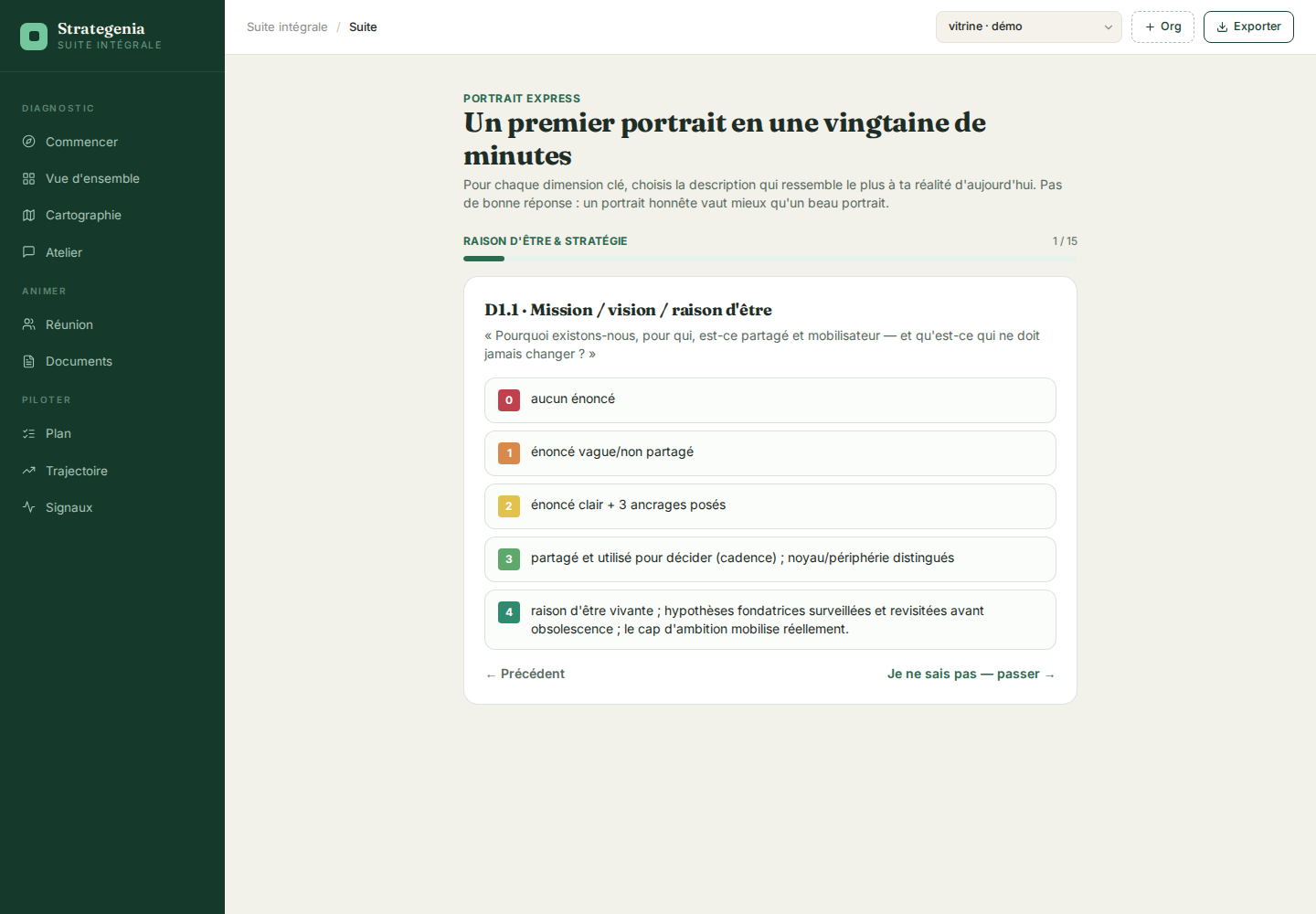This screenshot has width=1316, height=914.
Task: Open Commencer compass icon in sidebar
Action: (28, 142)
